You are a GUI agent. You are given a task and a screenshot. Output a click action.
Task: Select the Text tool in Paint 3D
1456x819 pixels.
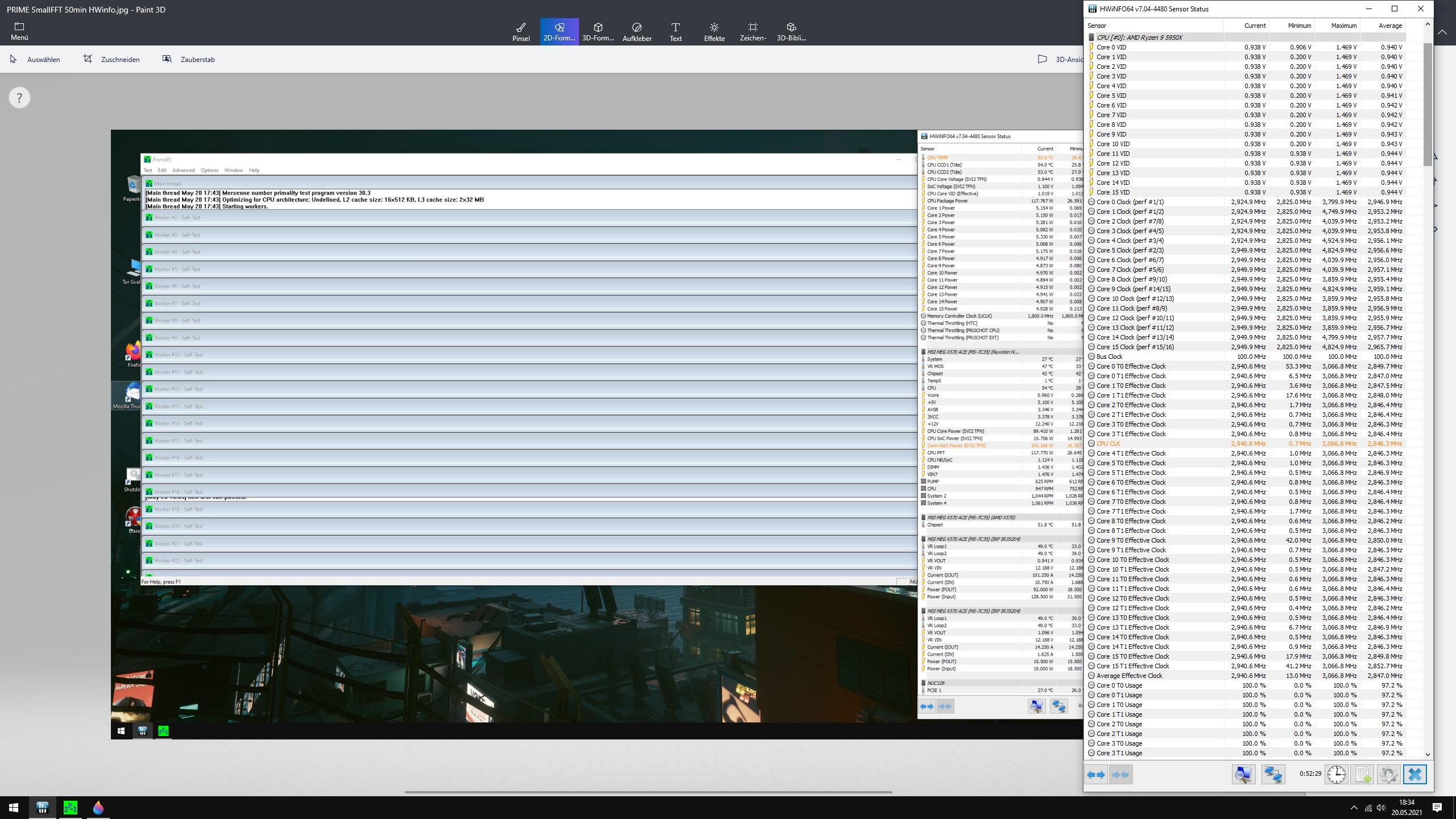[x=676, y=32]
